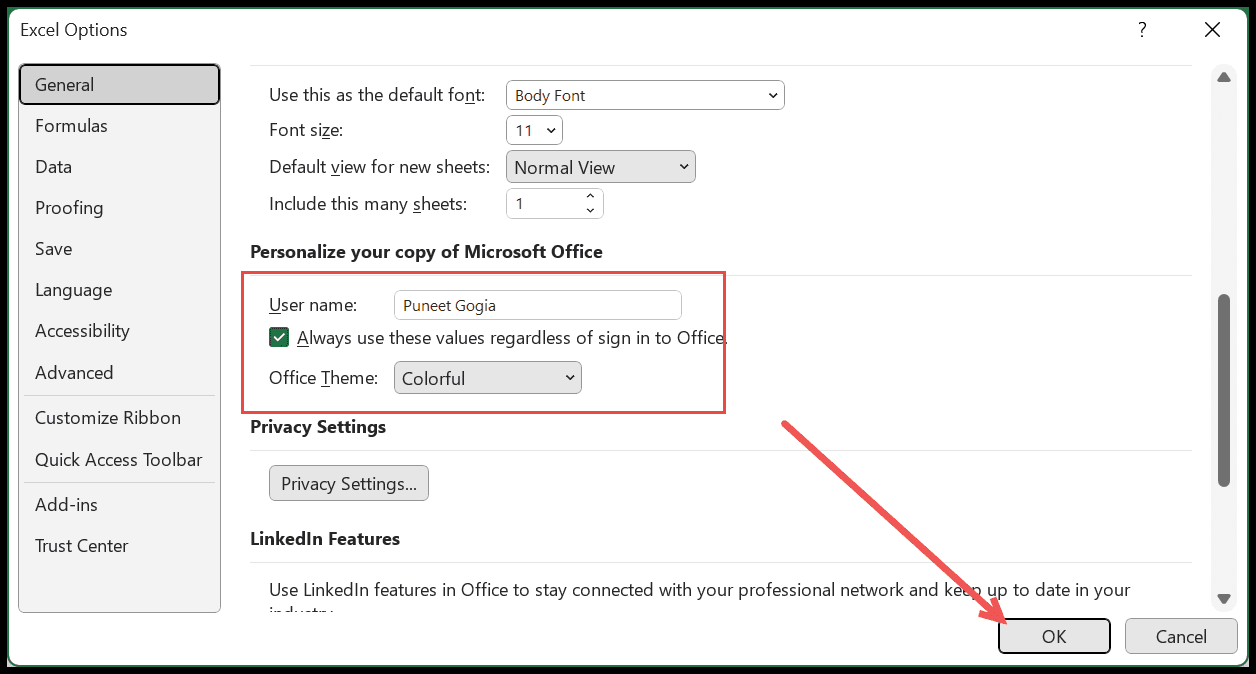Click the vertical scrollbar thumb
This screenshot has height=674, width=1256.
click(x=1223, y=390)
